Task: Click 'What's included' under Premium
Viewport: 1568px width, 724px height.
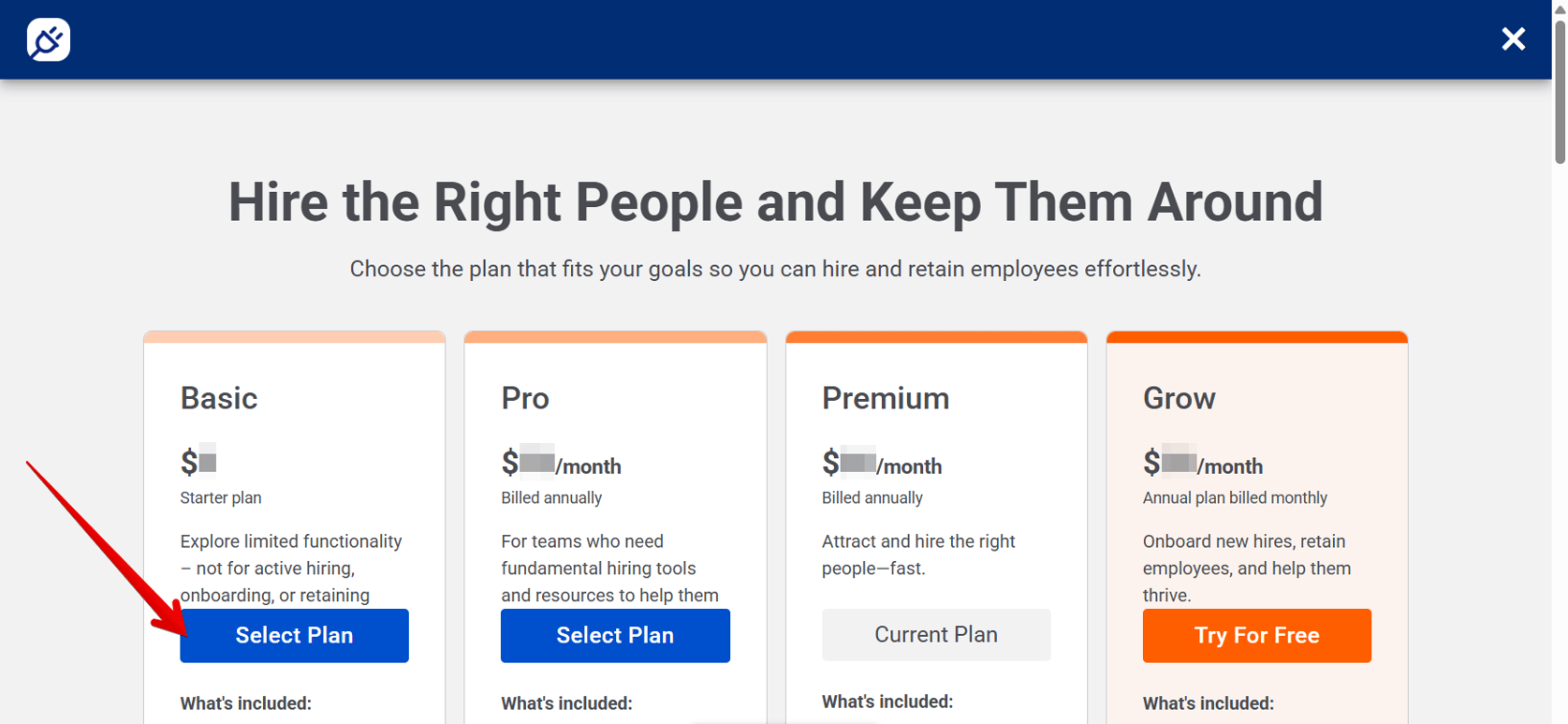Action: coord(887,701)
